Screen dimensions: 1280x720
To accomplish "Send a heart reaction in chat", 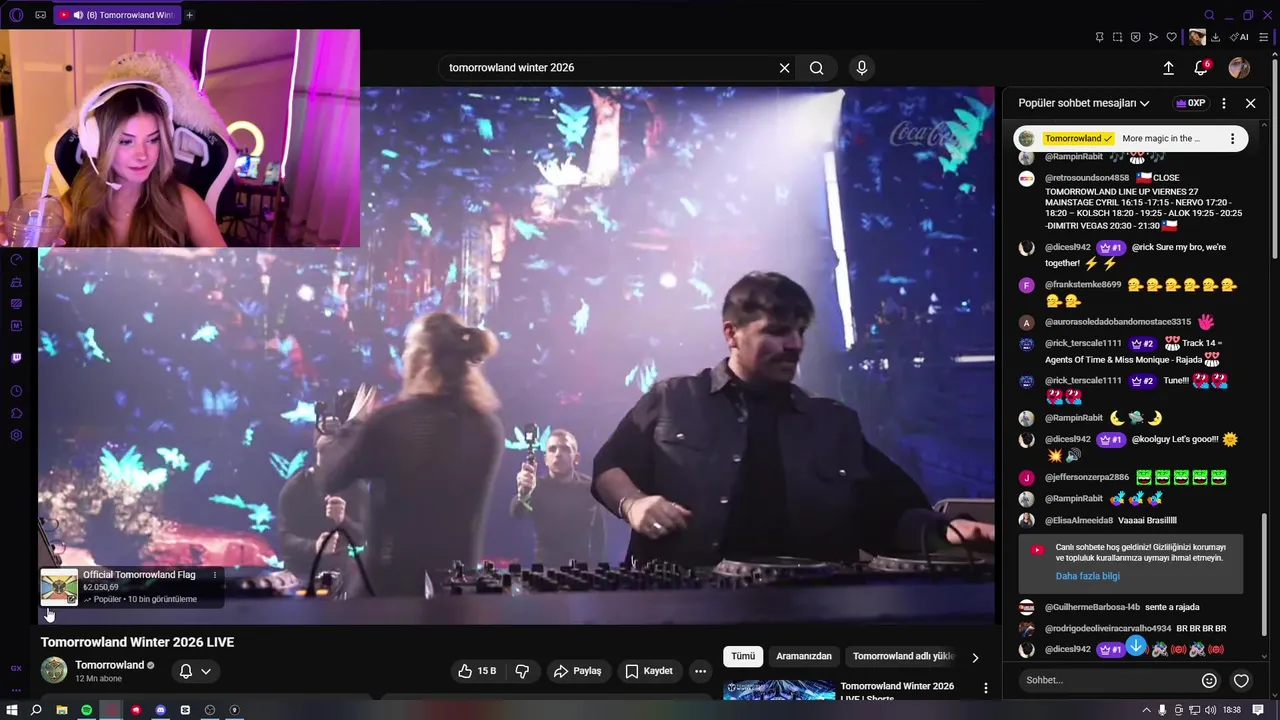I will tap(1241, 680).
